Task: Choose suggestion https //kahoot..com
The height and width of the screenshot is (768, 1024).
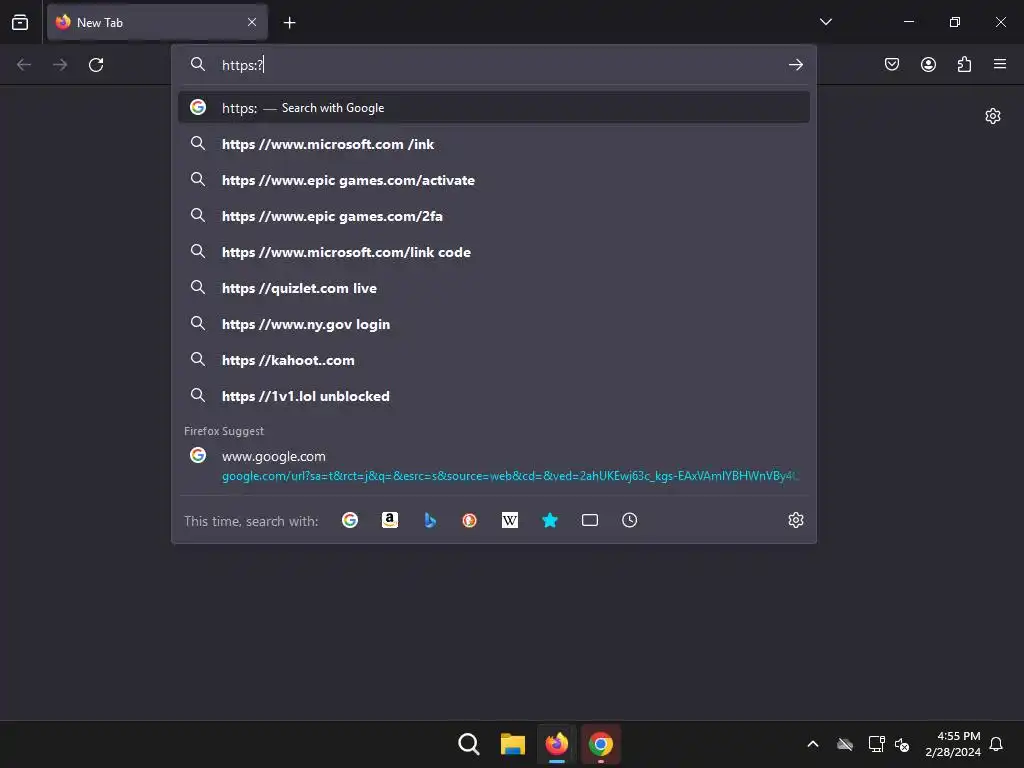Action: (x=494, y=360)
